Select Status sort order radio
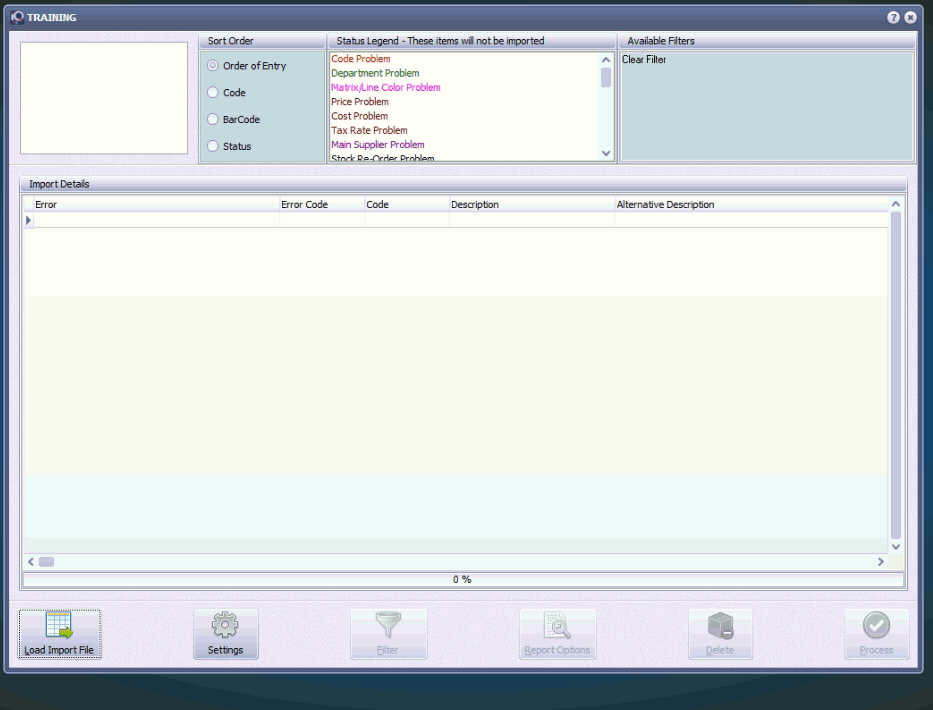This screenshot has width=933, height=710. coord(229,146)
